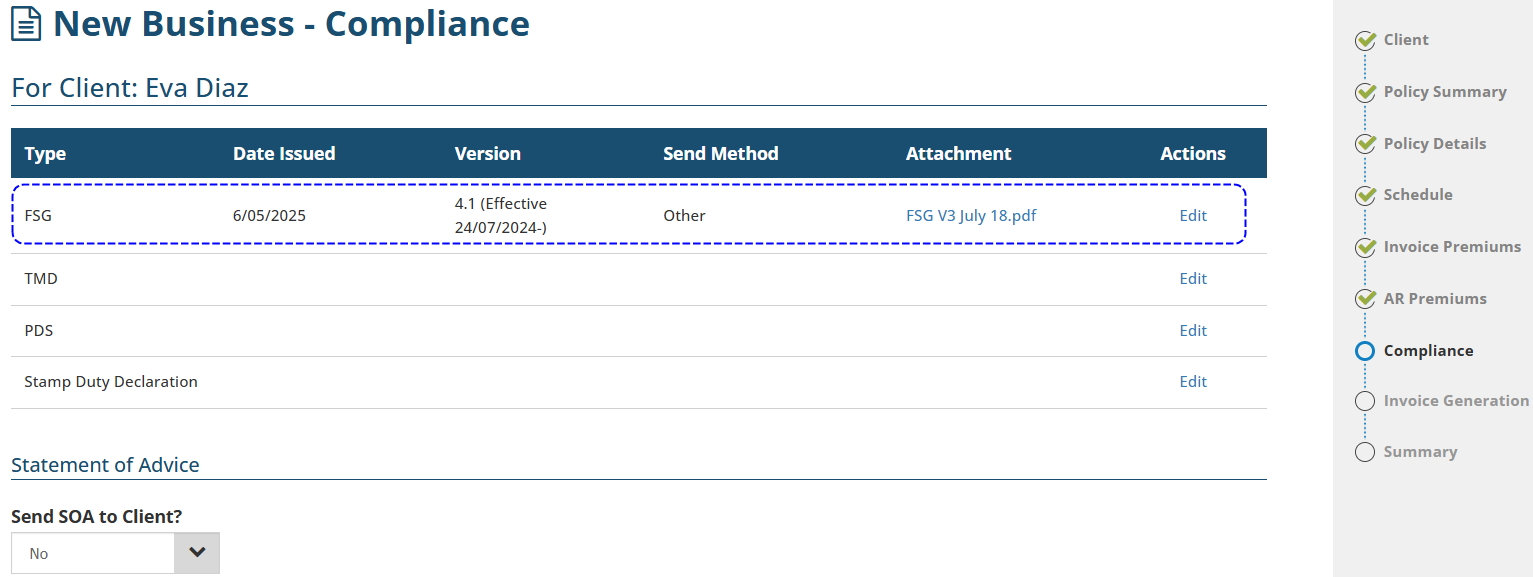Image resolution: width=1533 pixels, height=577 pixels.
Task: Open the FSG V3 July 18.pdf attachment
Action: tap(970, 216)
